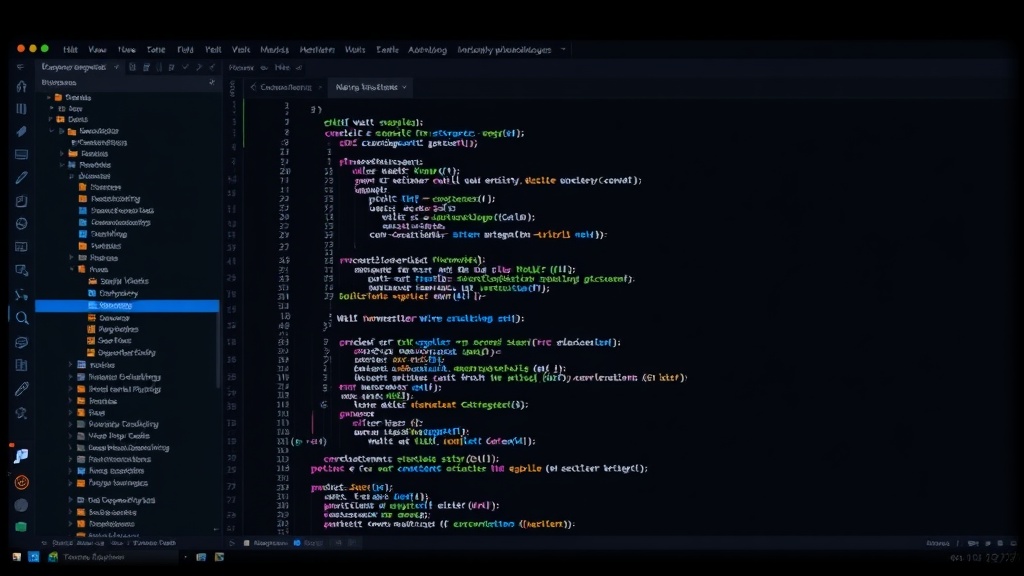Click the left chevron on the first editor tab
The height and width of the screenshot is (576, 1024).
253,87
